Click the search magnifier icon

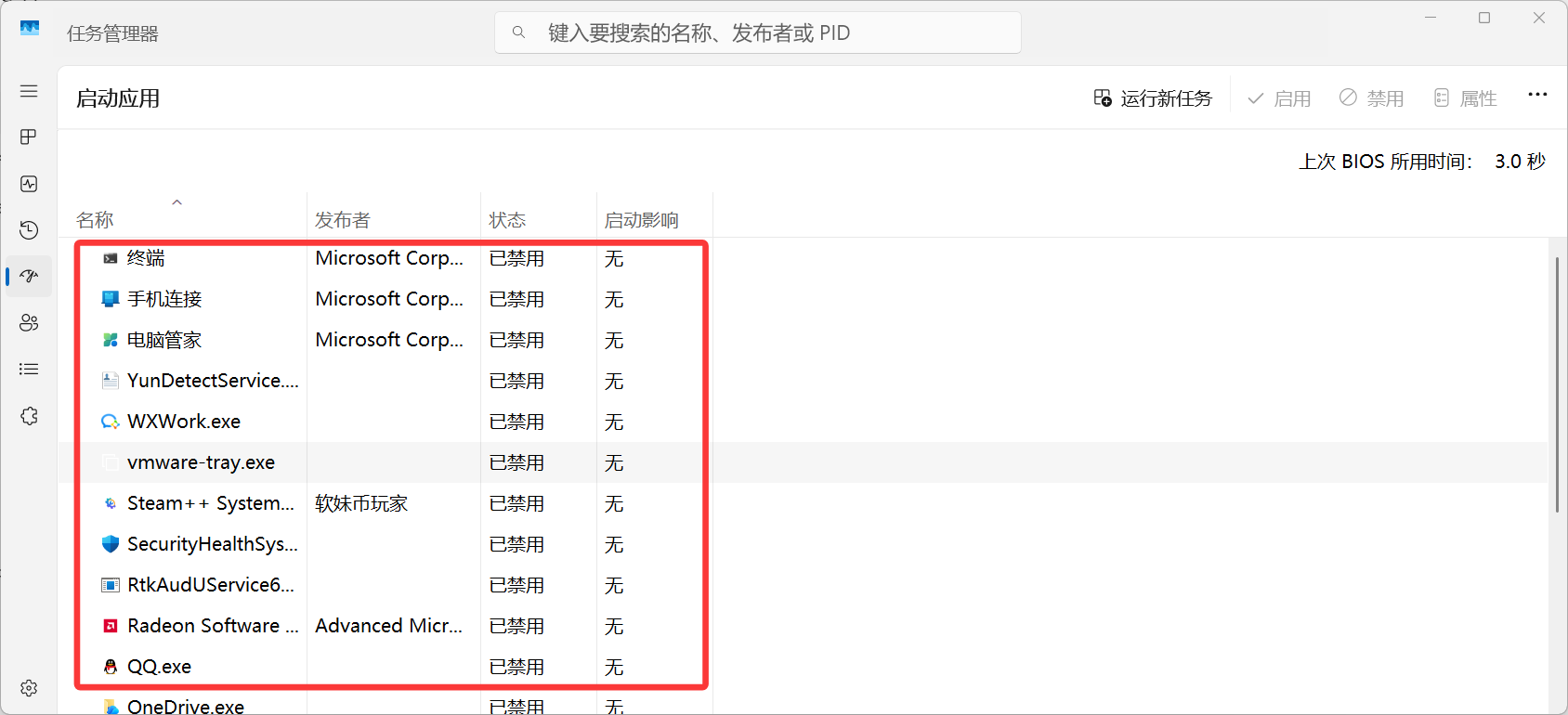[x=519, y=32]
